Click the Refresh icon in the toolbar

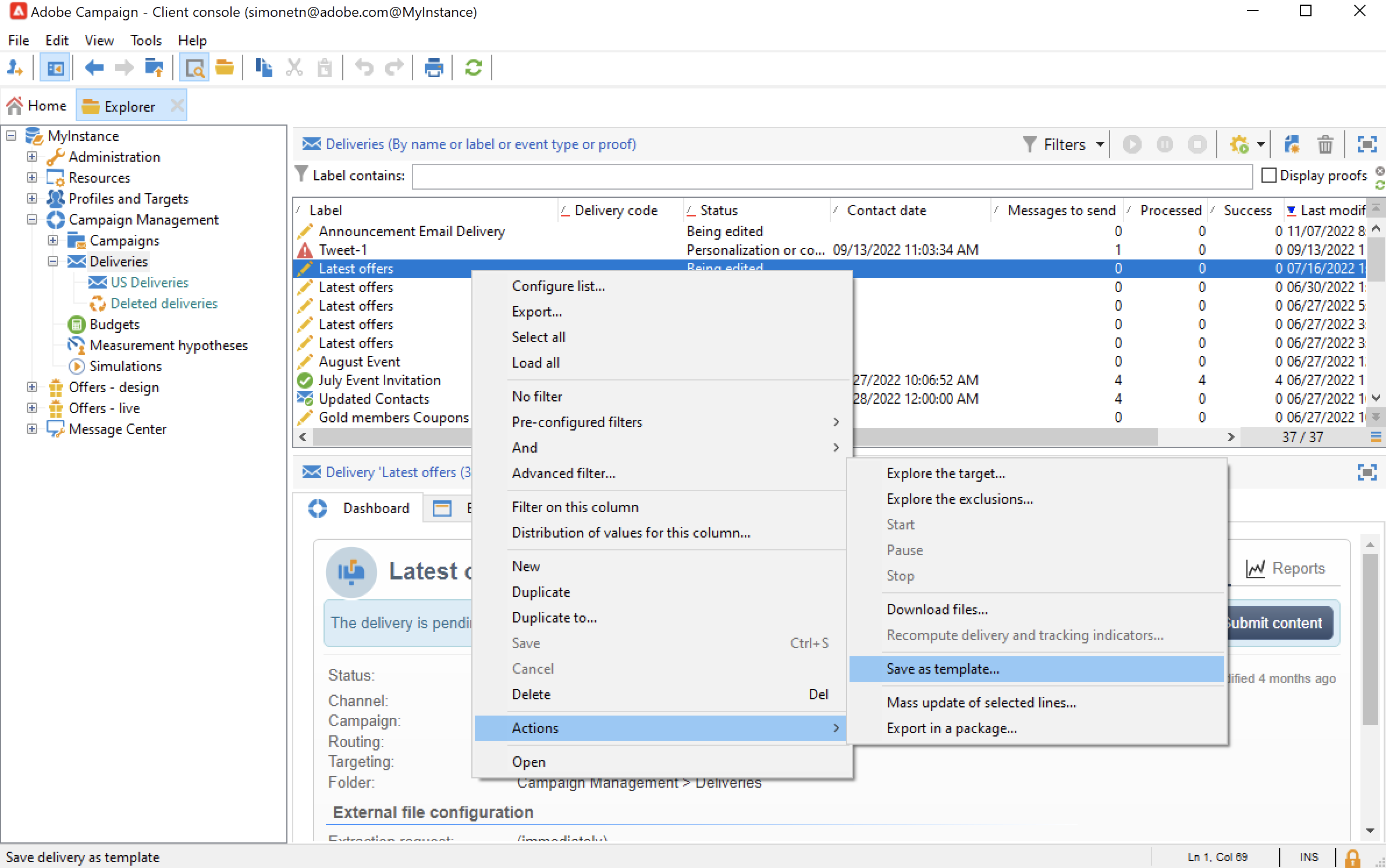point(473,68)
